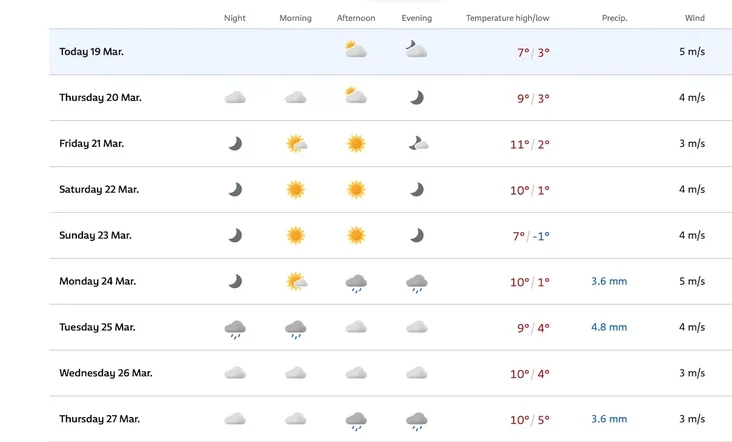Click the Precip. column header
Viewport: 732px width, 442px height.
[614, 18]
